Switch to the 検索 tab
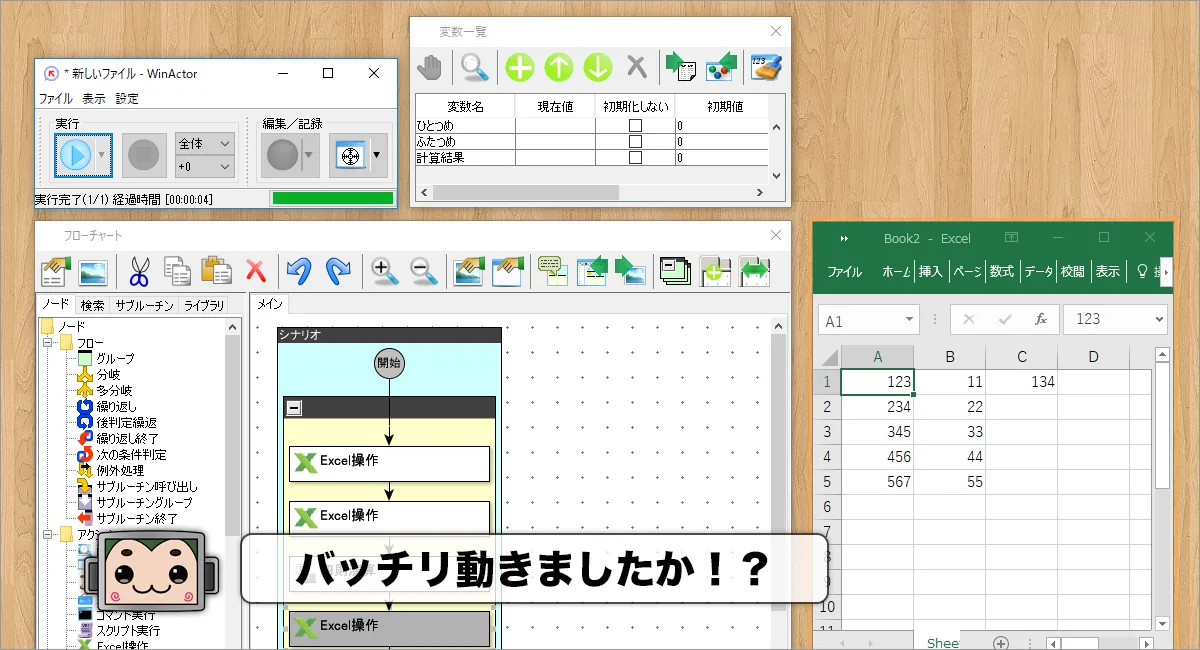 click(92, 305)
